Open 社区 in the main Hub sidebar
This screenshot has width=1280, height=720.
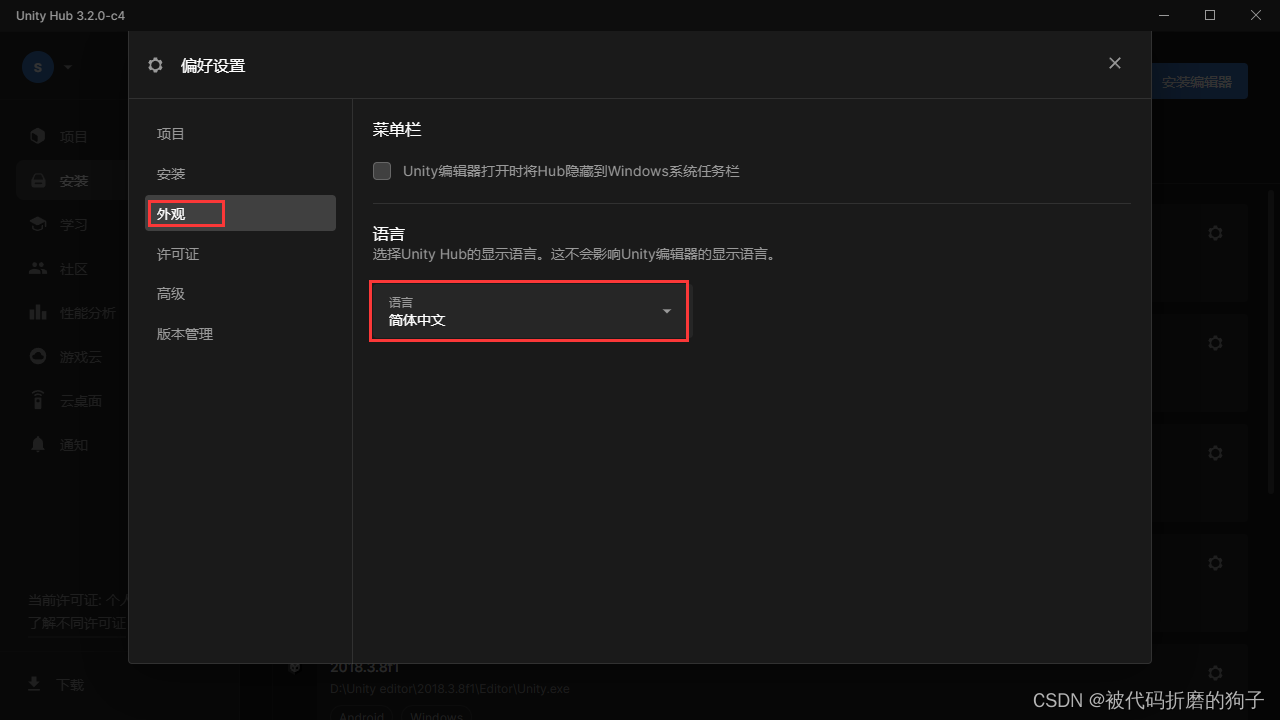(x=72, y=269)
